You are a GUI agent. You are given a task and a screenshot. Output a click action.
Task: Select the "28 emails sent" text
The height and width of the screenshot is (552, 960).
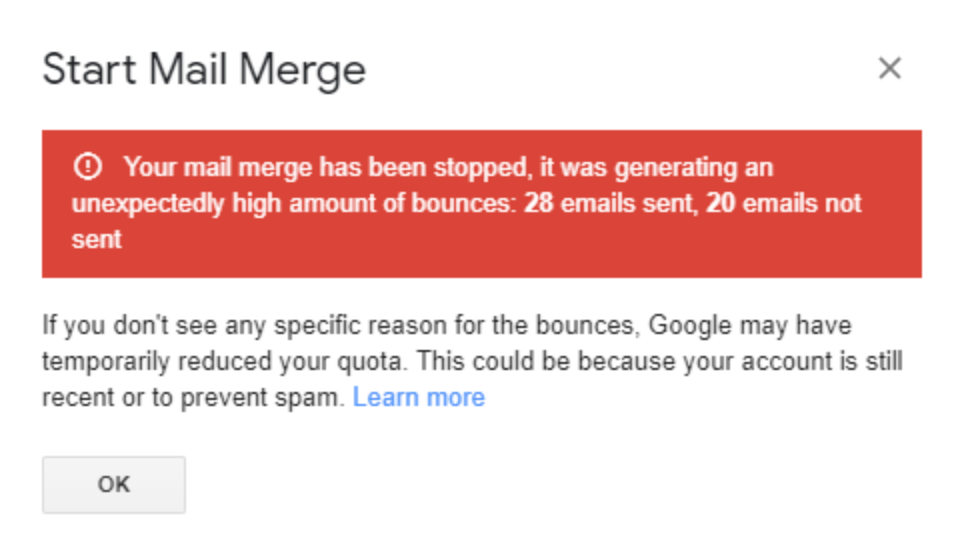(609, 203)
